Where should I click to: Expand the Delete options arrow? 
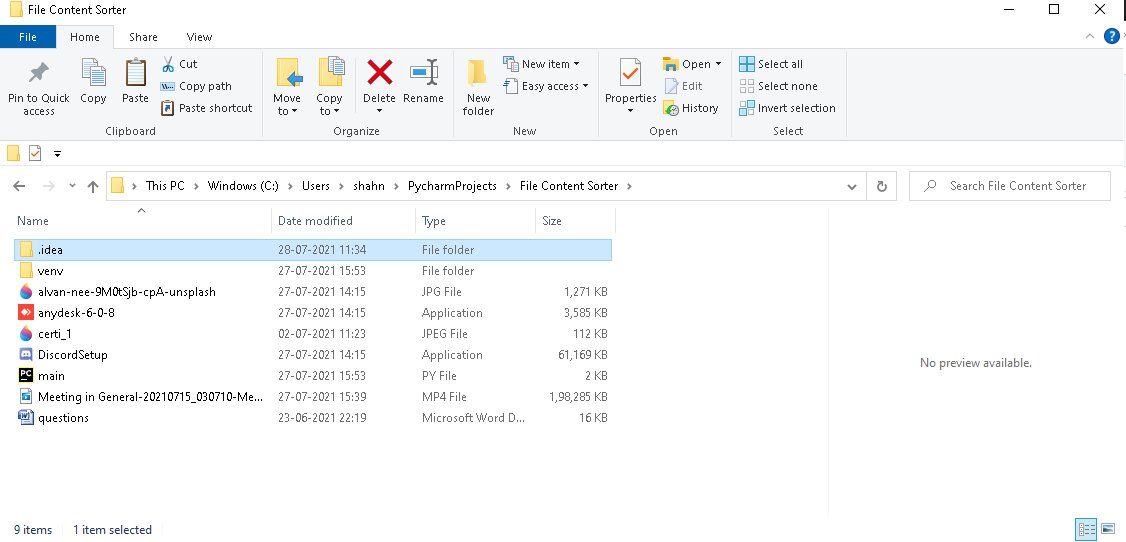pyautogui.click(x=379, y=111)
